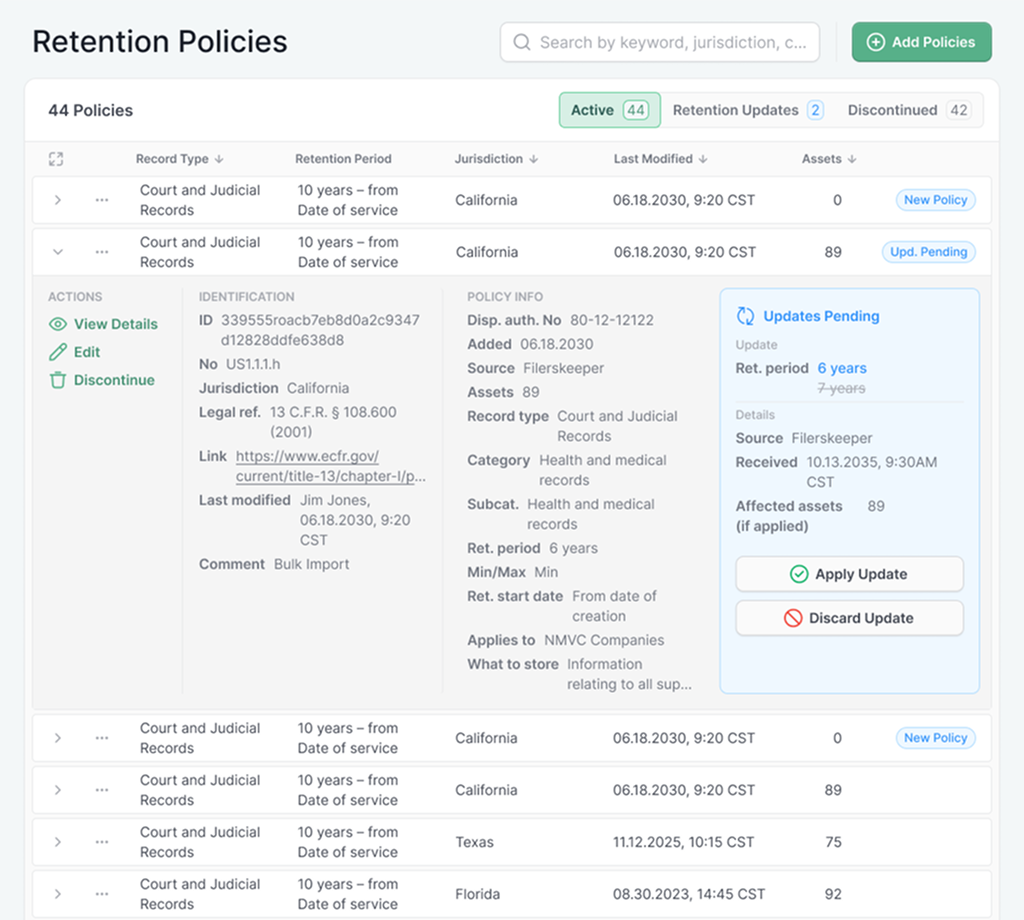This screenshot has height=920, width=1024.
Task: Click the assets value 92
Action: (x=833, y=894)
